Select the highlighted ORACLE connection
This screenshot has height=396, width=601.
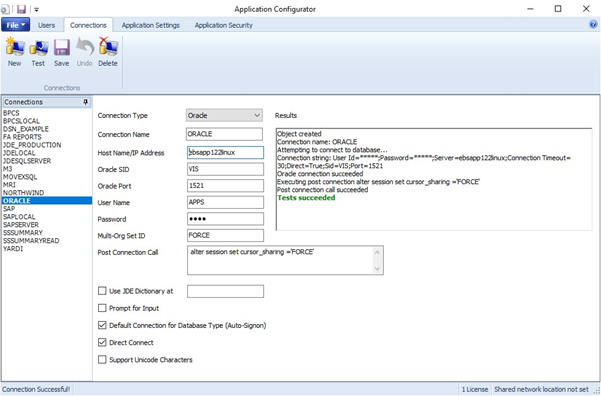pyautogui.click(x=47, y=201)
